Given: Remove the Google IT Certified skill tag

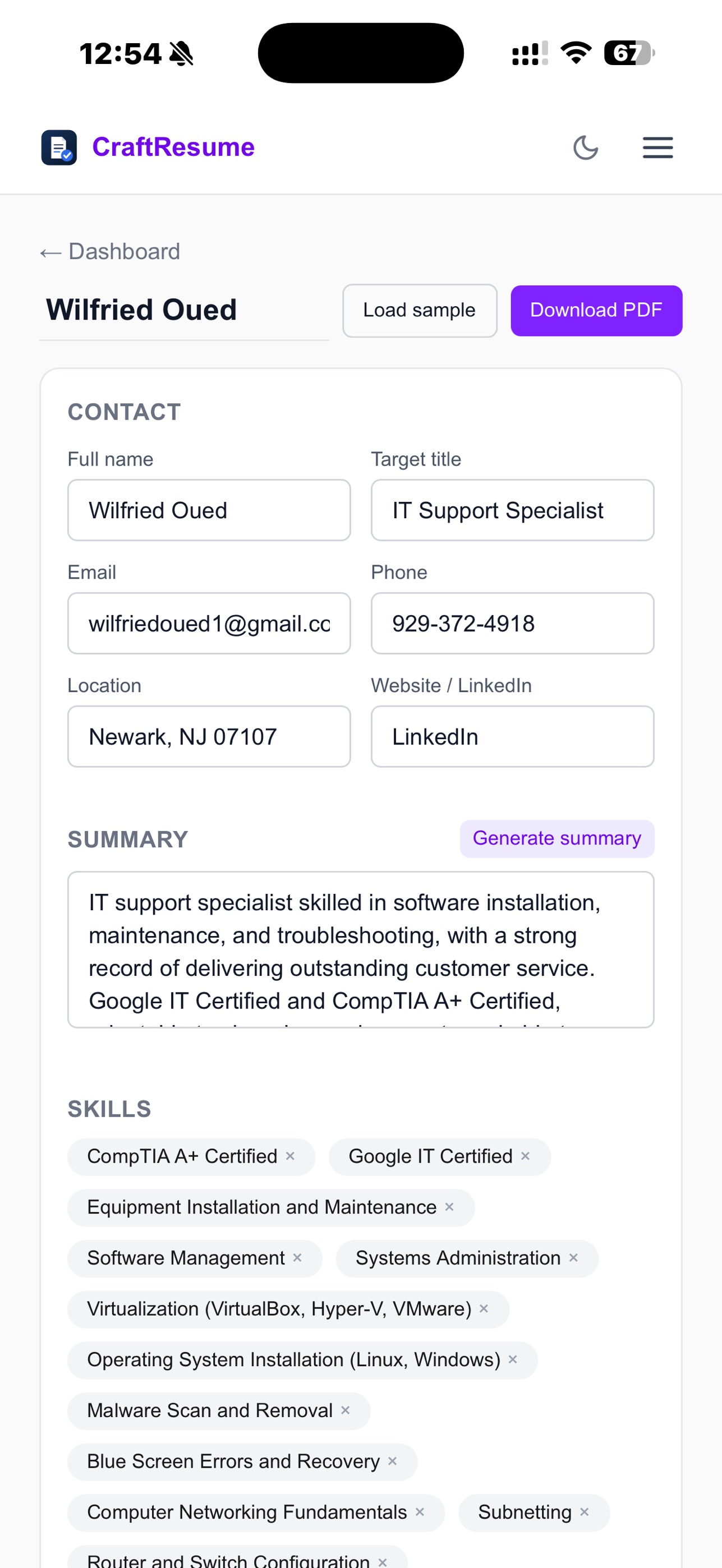Looking at the screenshot, I should tap(525, 1156).
